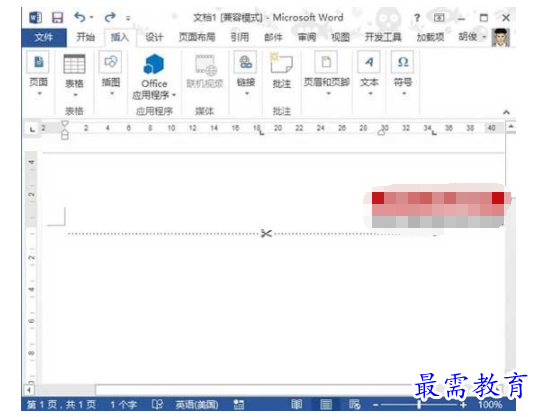This screenshot has width=536, height=417.
Task: Click the horizontal scrollbar left arrow
Action: point(29,390)
